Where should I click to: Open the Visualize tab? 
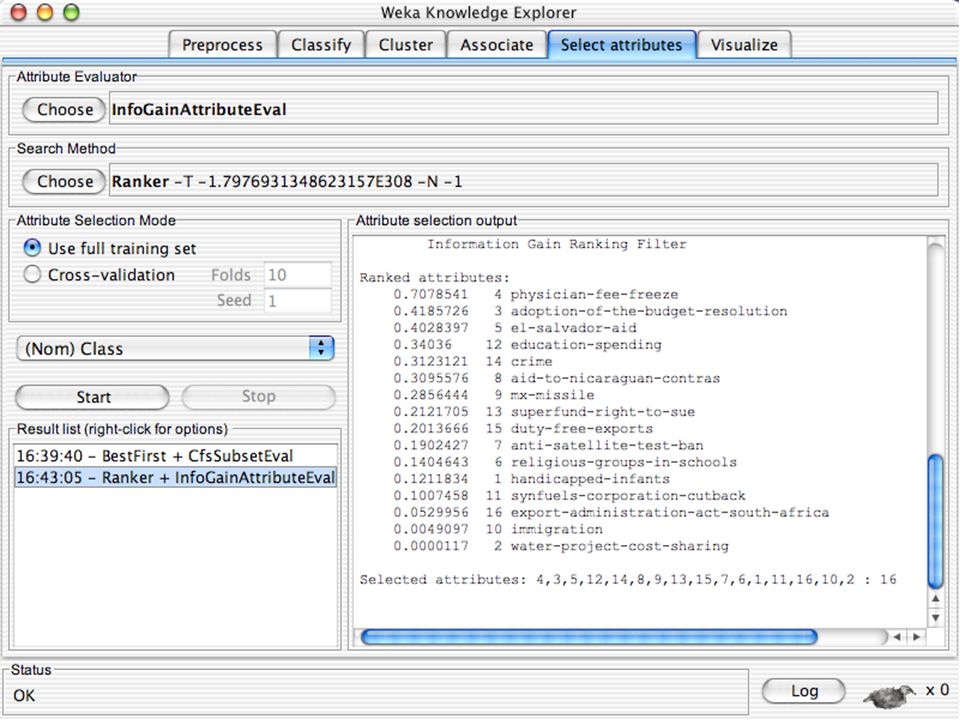tap(744, 45)
